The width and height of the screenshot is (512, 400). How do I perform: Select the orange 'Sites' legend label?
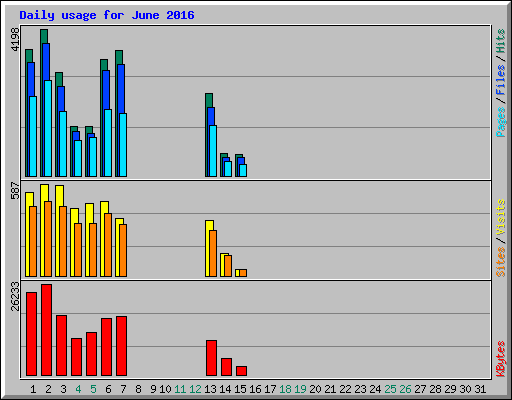pos(500,262)
